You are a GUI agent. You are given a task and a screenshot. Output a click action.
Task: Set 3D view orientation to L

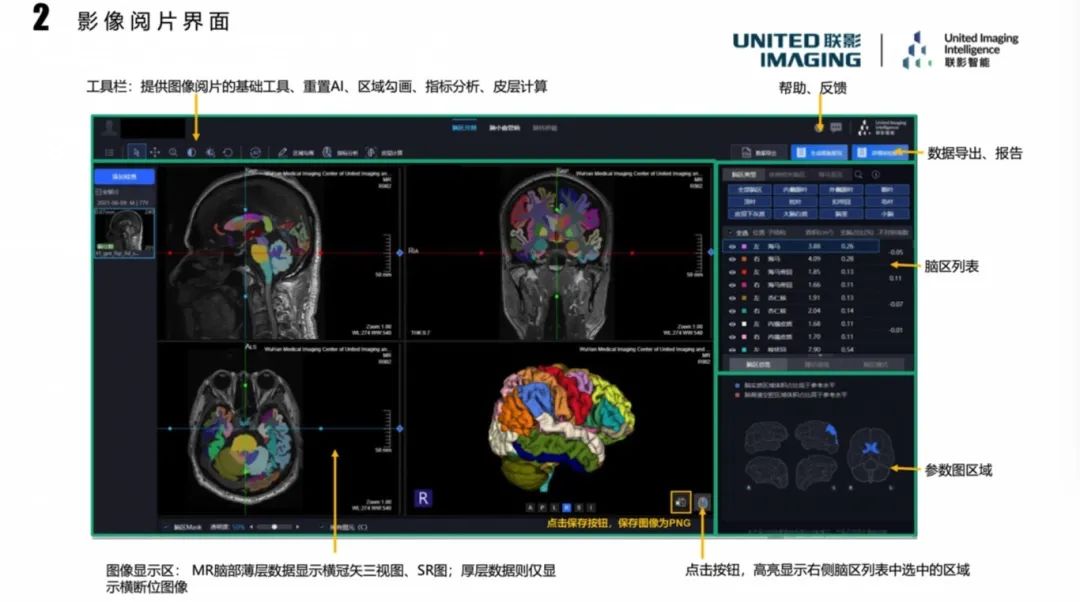coord(554,507)
